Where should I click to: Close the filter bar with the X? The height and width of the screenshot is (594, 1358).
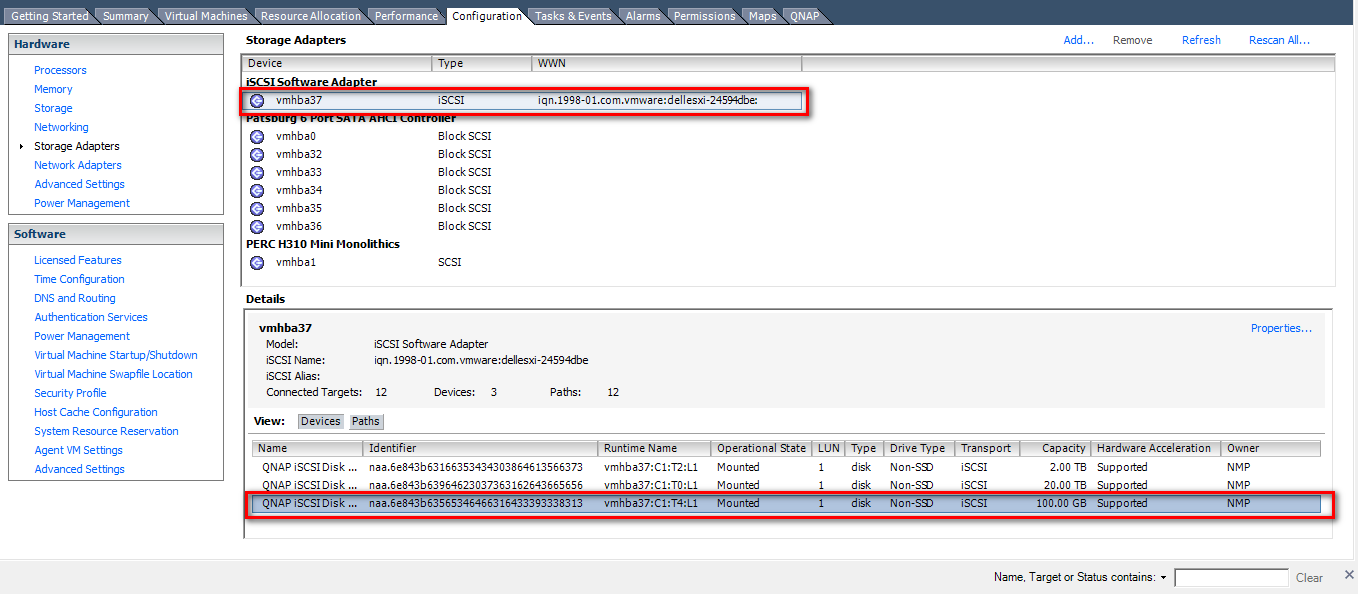[x=1348, y=575]
